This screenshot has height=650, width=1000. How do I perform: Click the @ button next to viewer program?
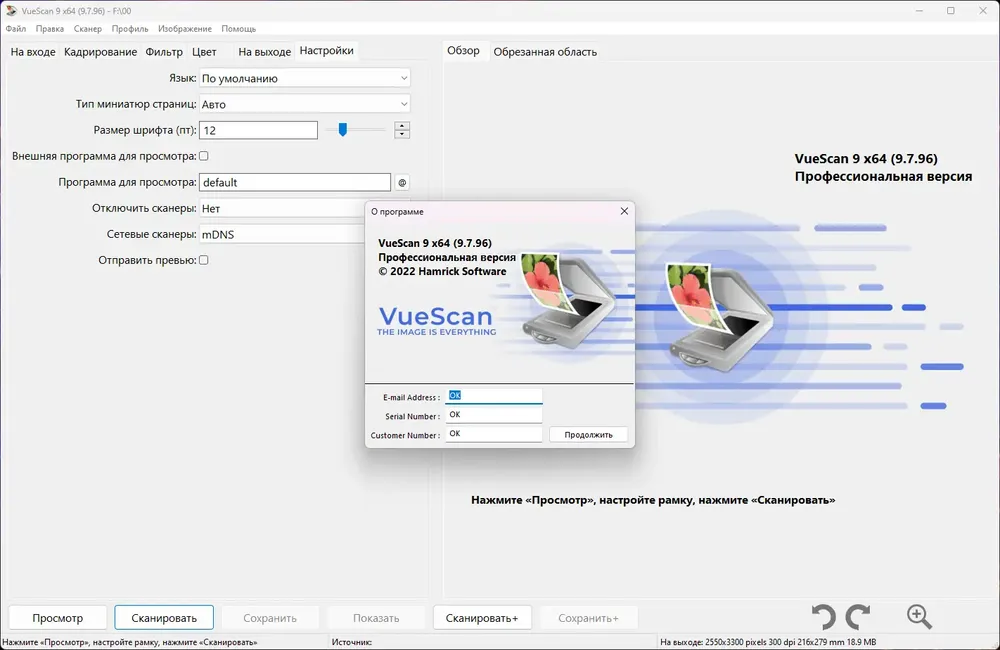click(402, 182)
